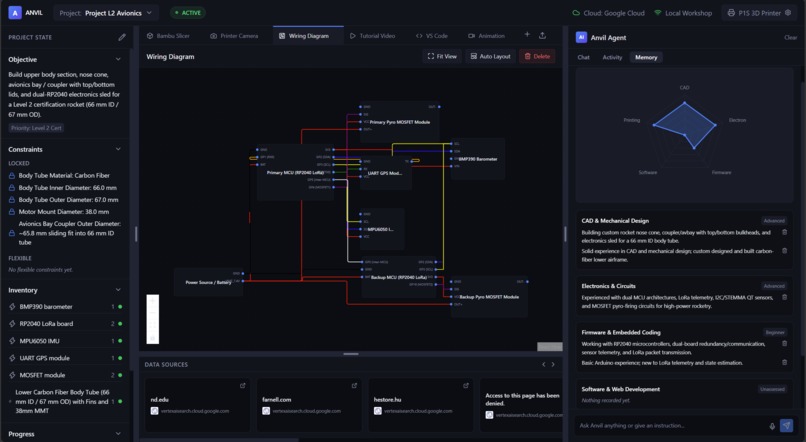Switch to the Animation tab

coord(486,36)
